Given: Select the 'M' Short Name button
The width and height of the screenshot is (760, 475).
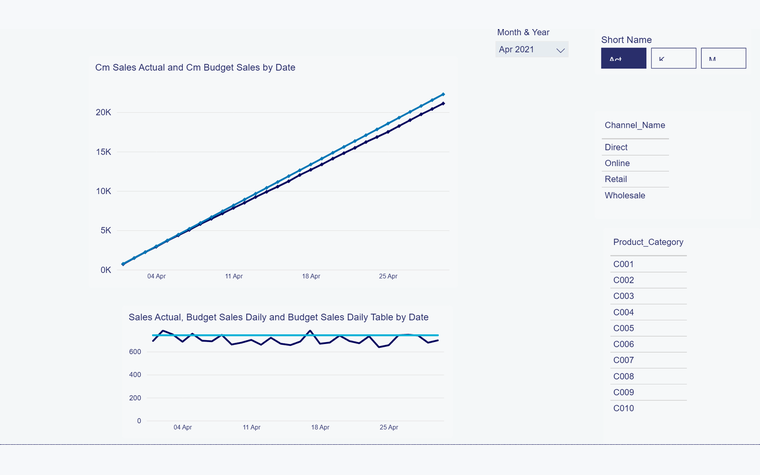Looking at the screenshot, I should click(723, 58).
